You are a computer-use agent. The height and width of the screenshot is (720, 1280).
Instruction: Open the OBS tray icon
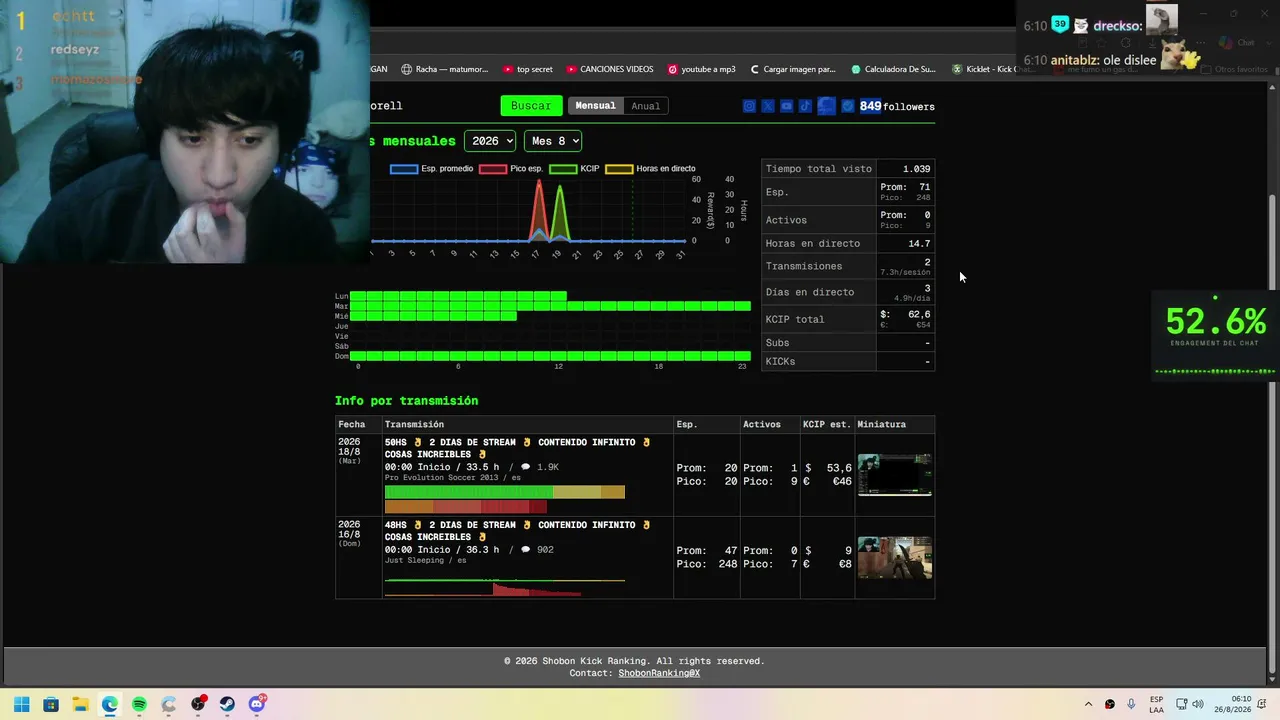click(x=1110, y=704)
